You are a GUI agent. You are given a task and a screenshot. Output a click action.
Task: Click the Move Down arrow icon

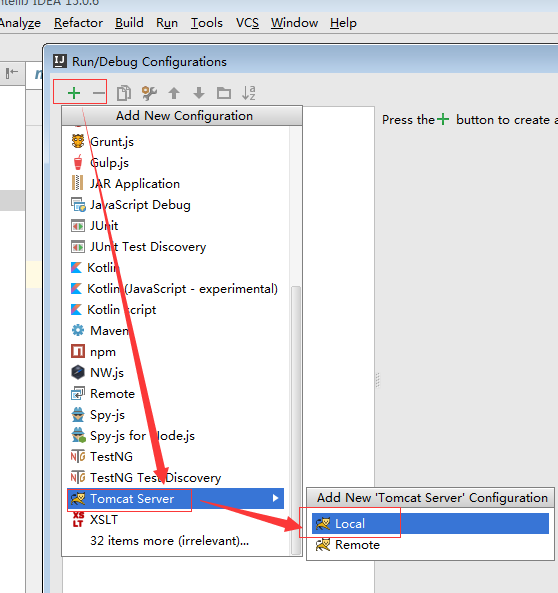pos(199,93)
